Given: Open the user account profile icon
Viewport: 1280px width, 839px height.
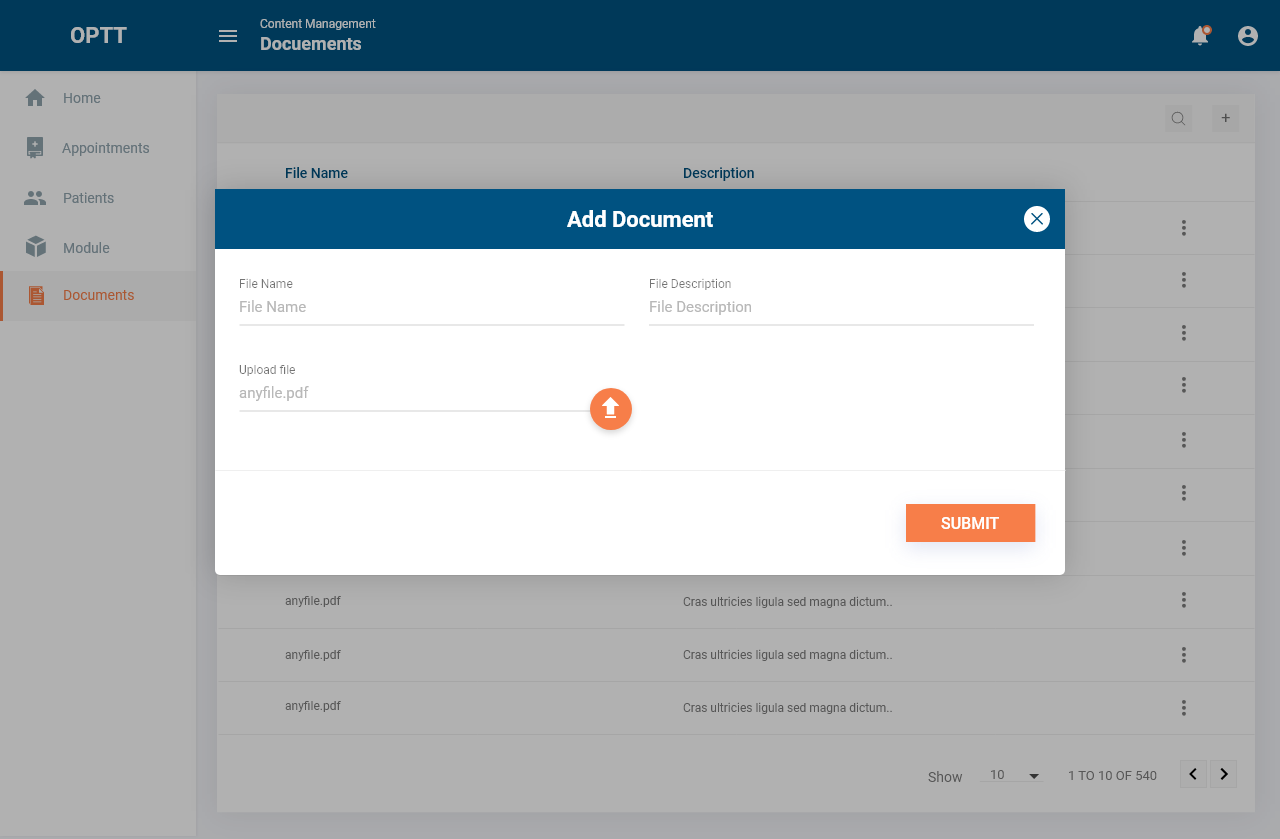Looking at the screenshot, I should (1248, 36).
